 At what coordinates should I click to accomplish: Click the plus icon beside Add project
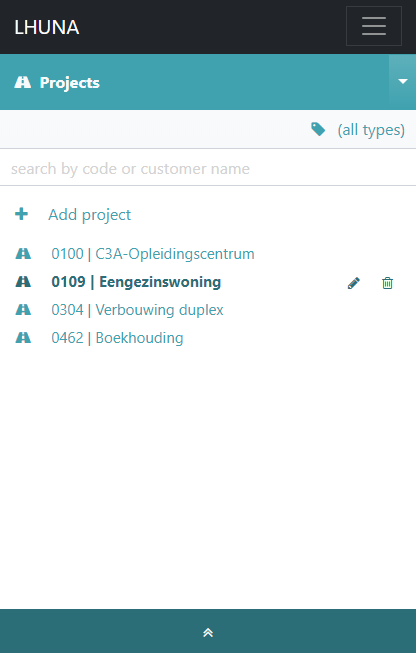[x=21, y=214]
